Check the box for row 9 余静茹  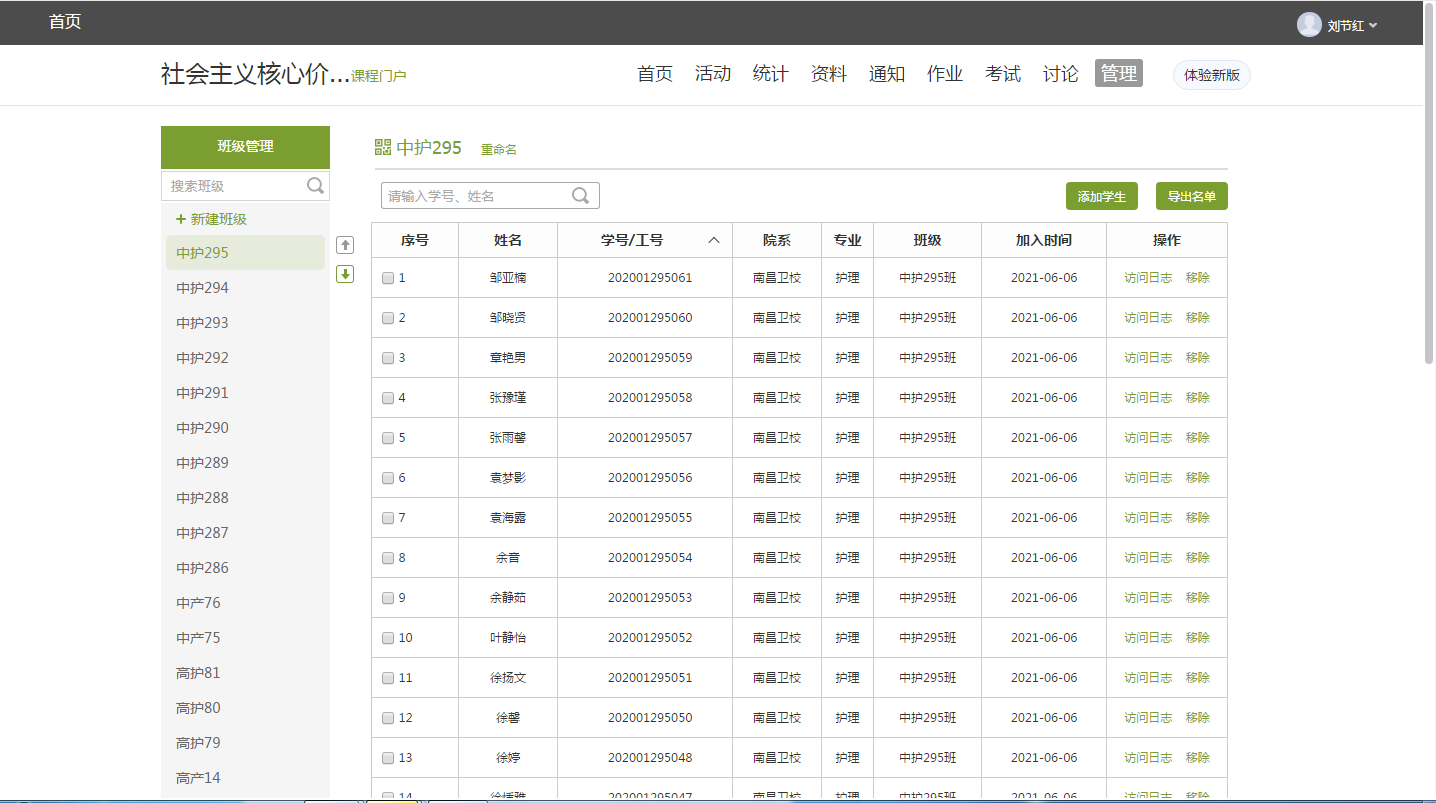coord(388,598)
